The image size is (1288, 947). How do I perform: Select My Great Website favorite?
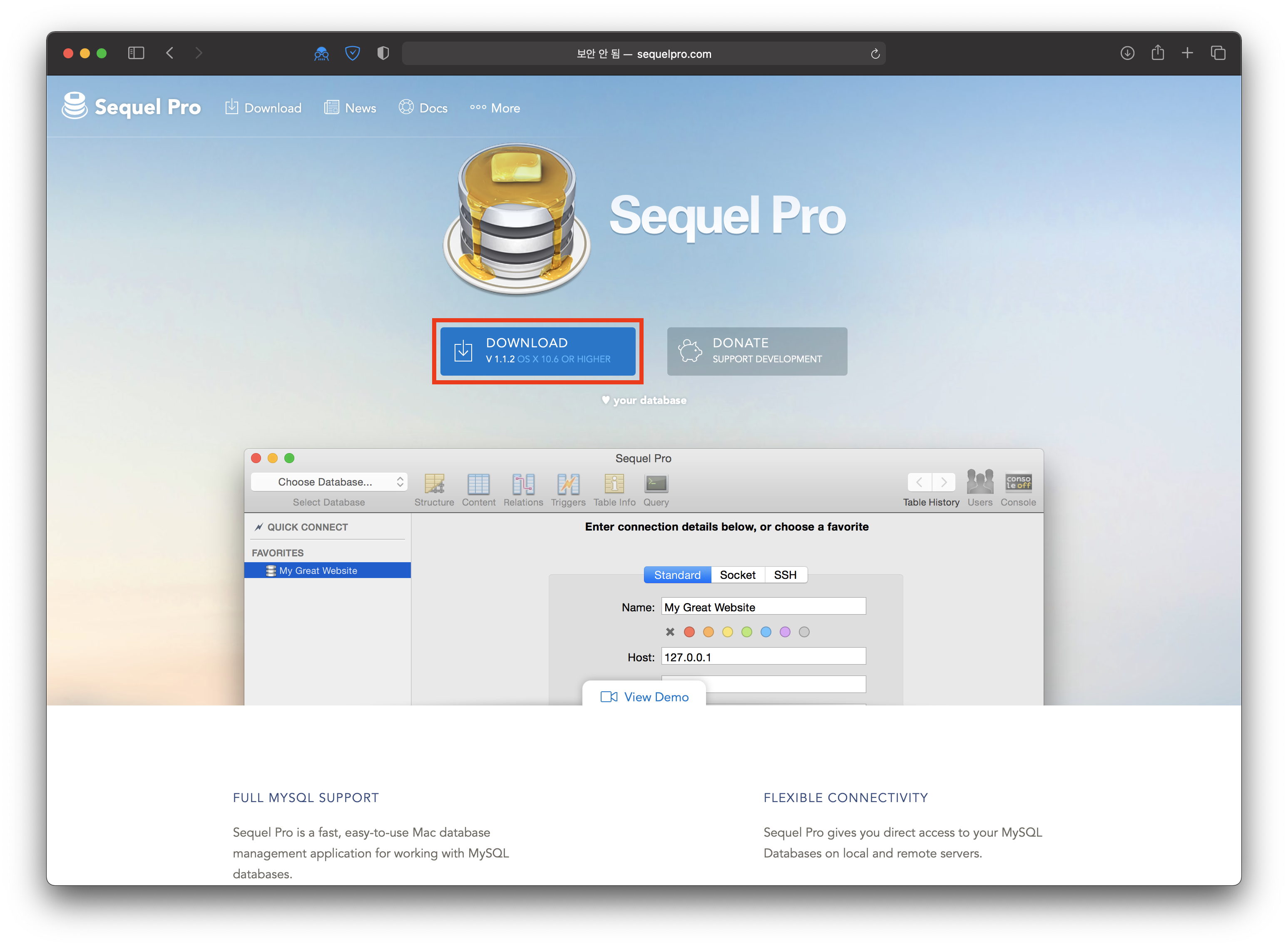tap(327, 571)
